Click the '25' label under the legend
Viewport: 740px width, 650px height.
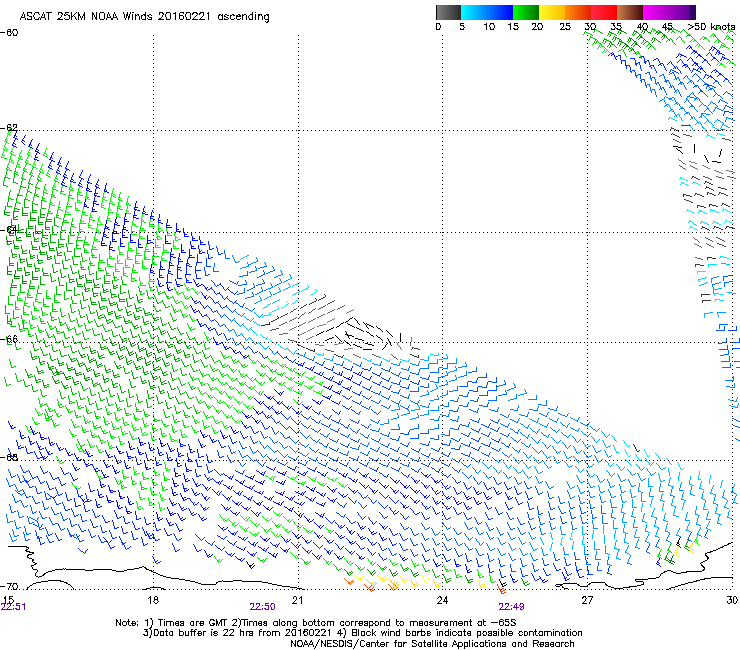(x=565, y=26)
